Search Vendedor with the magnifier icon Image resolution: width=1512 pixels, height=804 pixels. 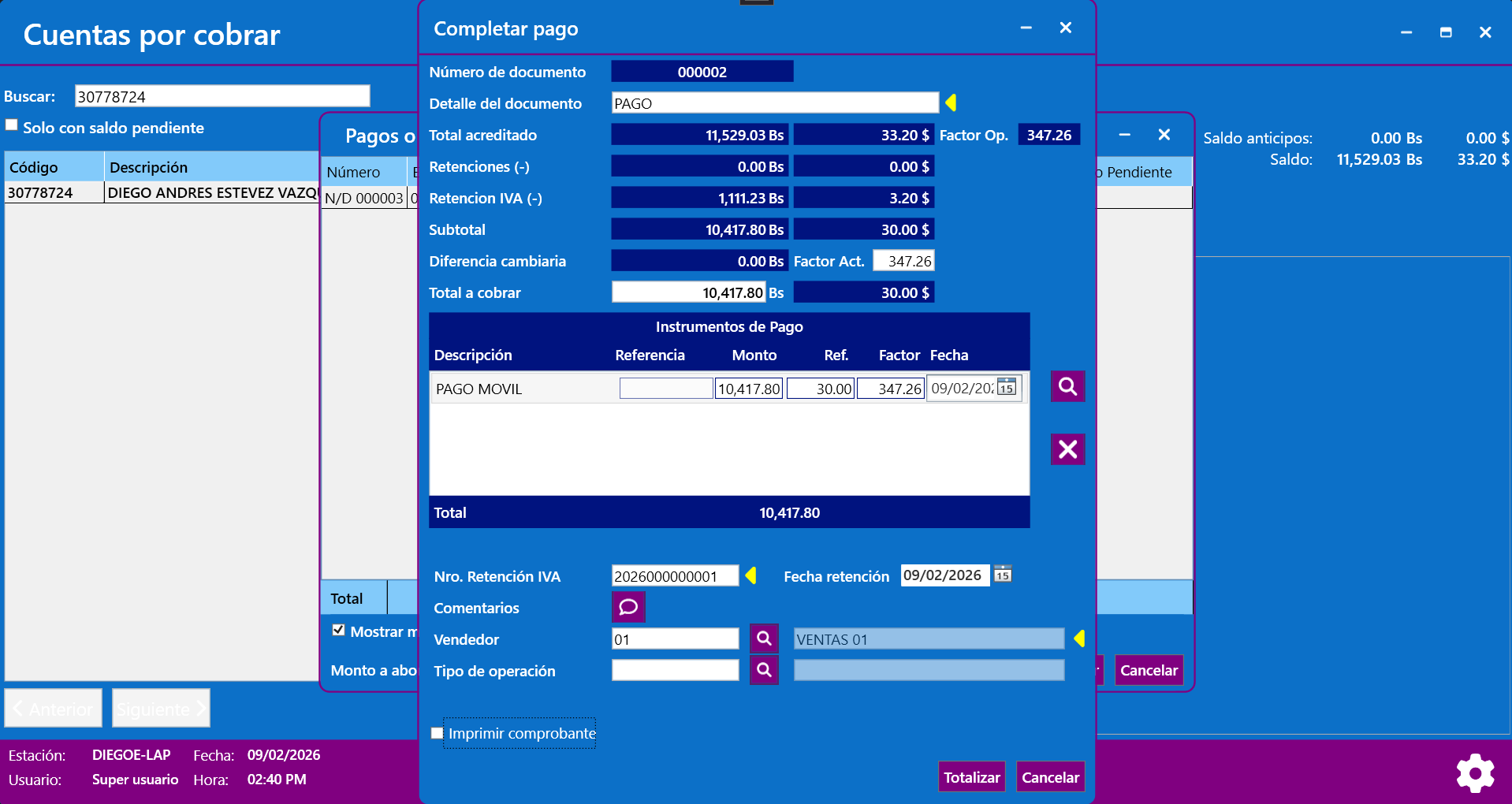763,638
